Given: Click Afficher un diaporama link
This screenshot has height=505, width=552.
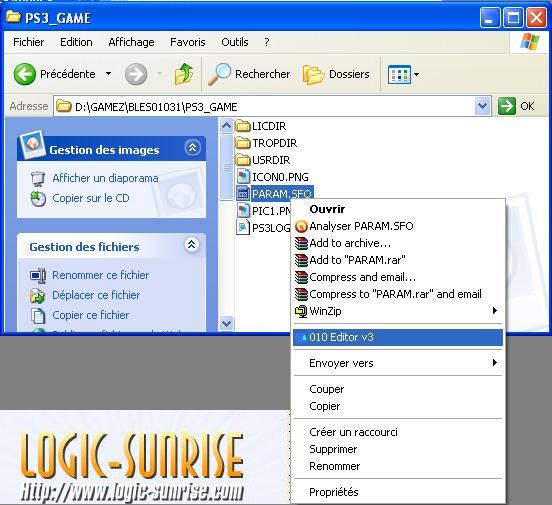Looking at the screenshot, I should point(105,178).
